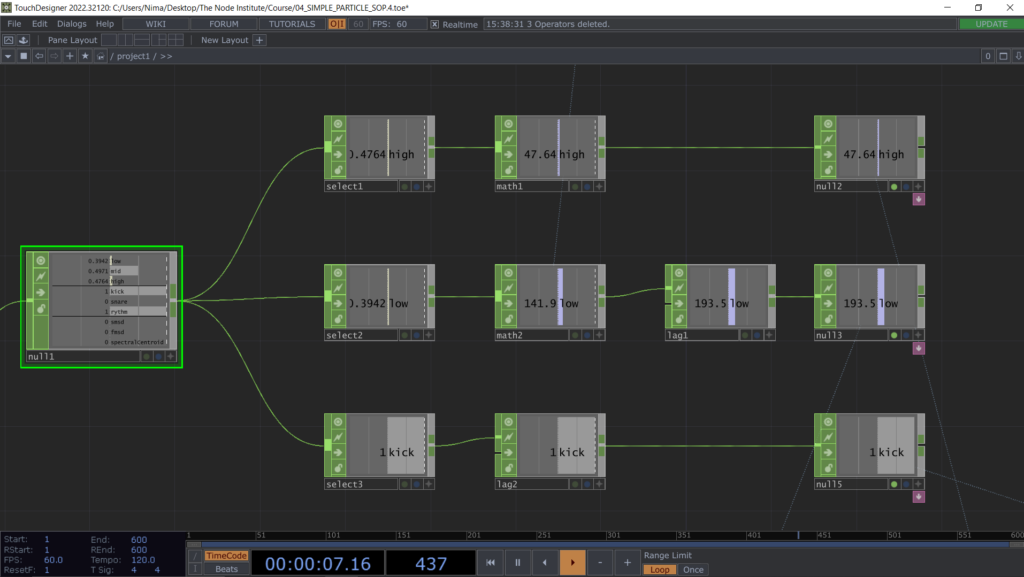
Task: Jump to start of timeline
Action: pos(490,562)
